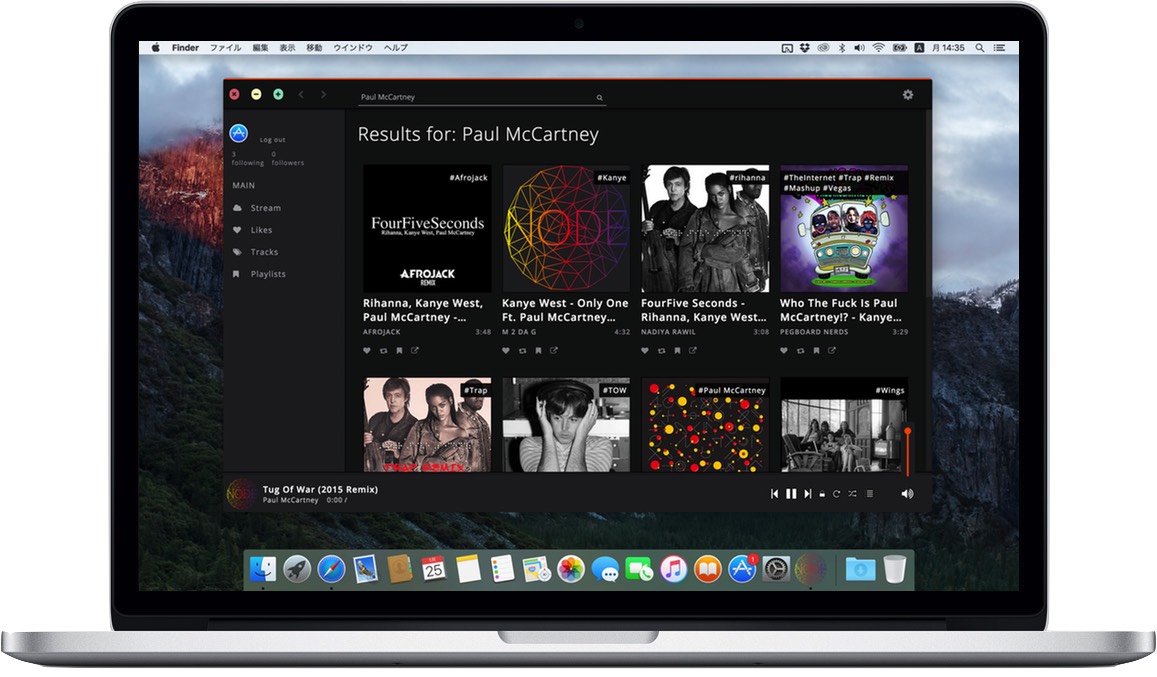The width and height of the screenshot is (1157, 677).
Task: Play the Kanye West Only One cover
Action: coord(566,228)
